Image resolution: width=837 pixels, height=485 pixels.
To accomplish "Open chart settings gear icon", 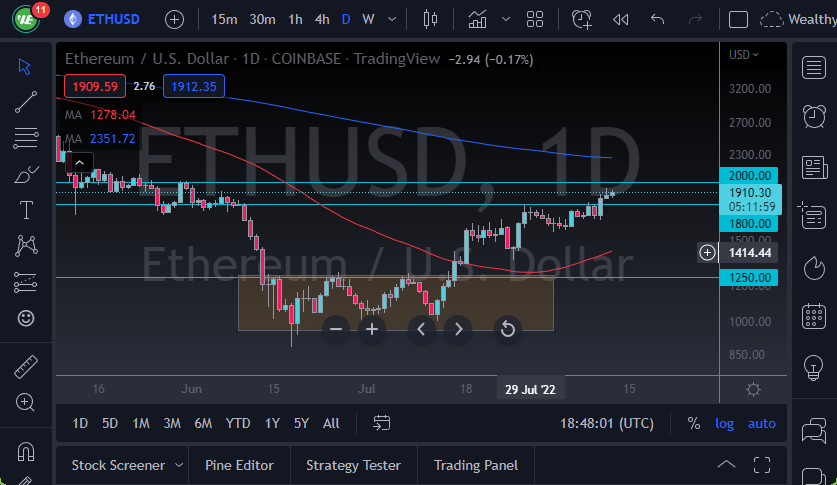I will click(x=753, y=389).
